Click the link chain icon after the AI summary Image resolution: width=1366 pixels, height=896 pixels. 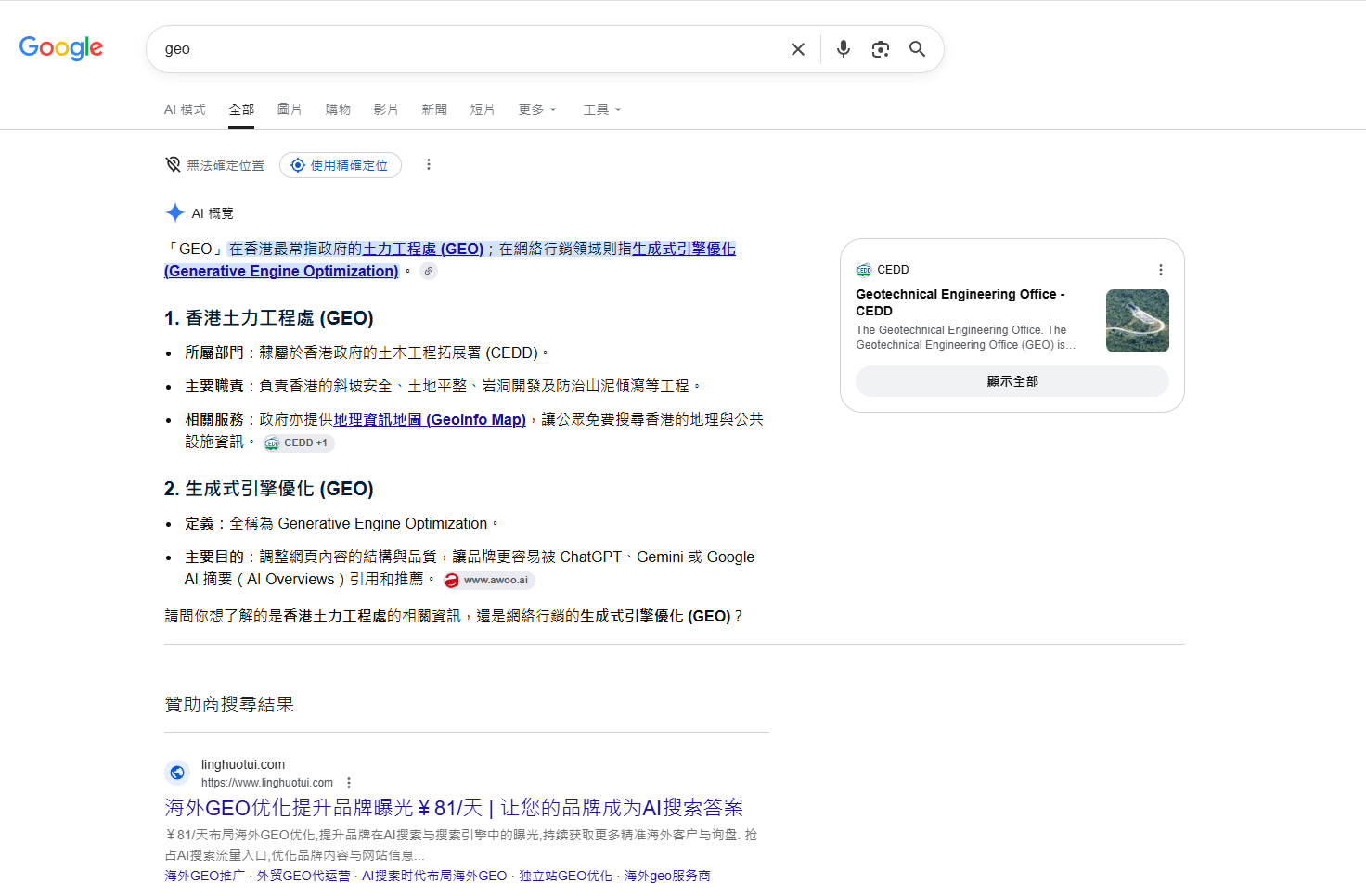tap(428, 271)
